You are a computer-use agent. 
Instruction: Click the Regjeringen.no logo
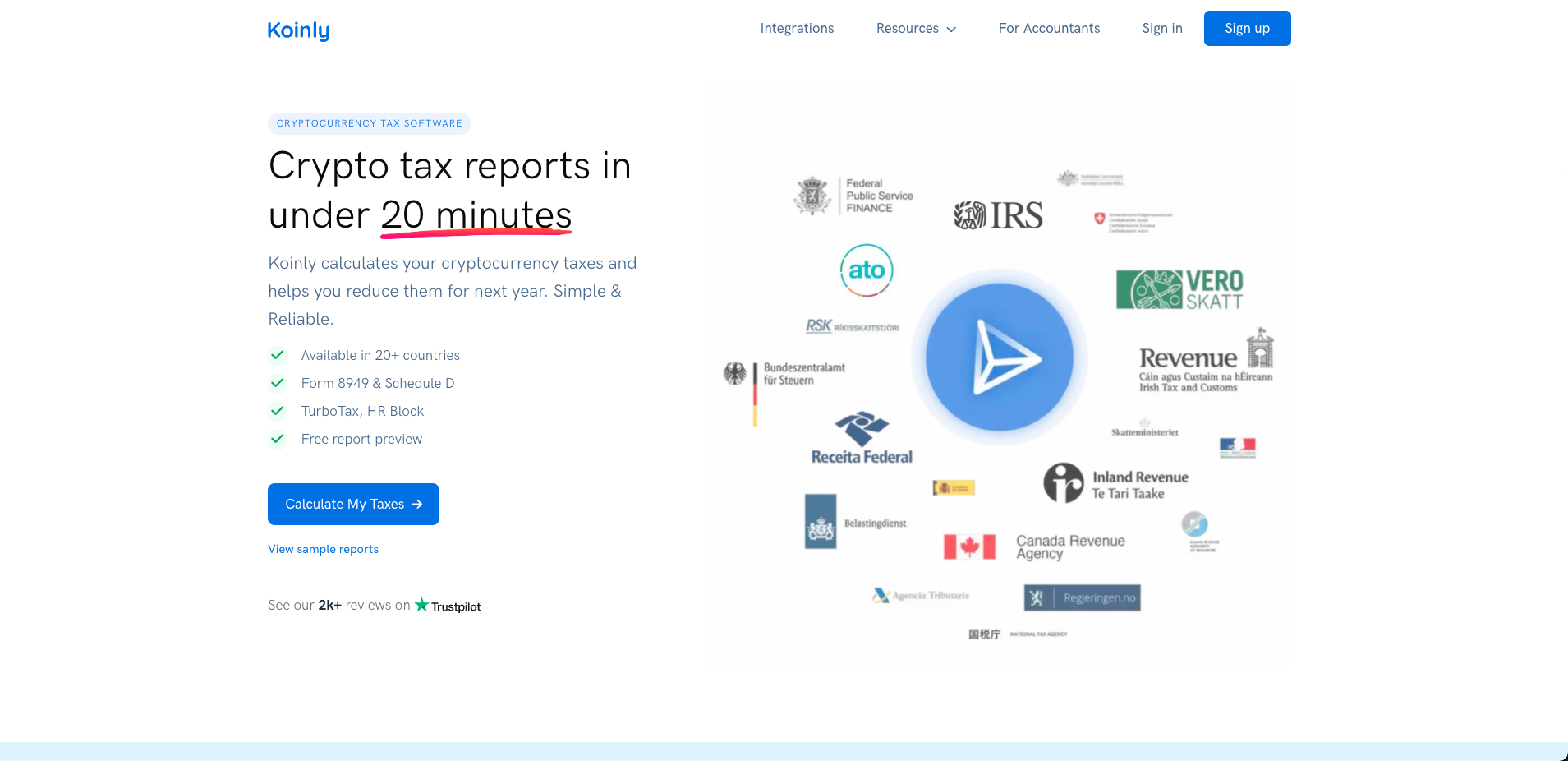pyautogui.click(x=1083, y=597)
